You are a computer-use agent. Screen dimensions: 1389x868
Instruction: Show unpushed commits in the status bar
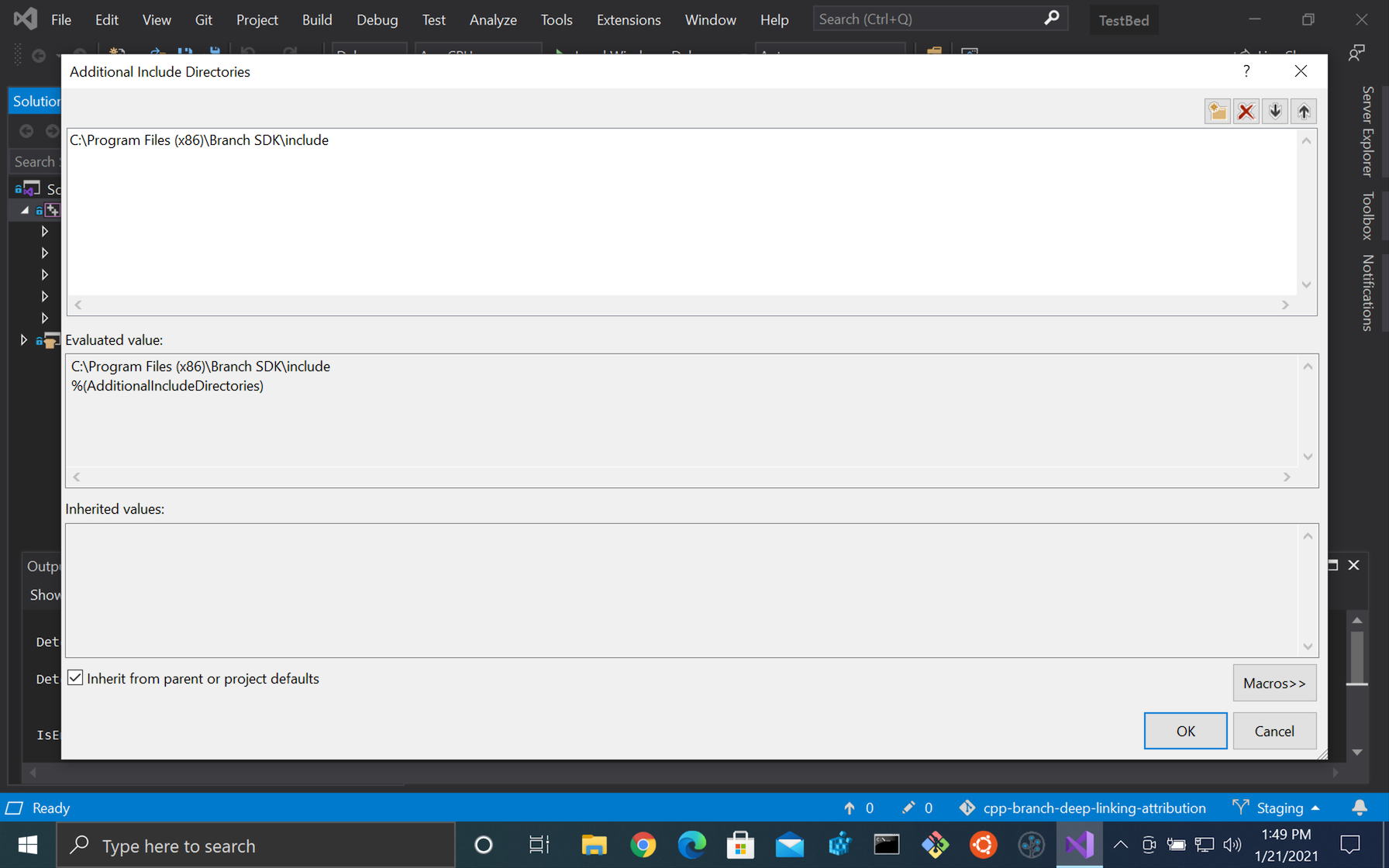pyautogui.click(x=859, y=808)
